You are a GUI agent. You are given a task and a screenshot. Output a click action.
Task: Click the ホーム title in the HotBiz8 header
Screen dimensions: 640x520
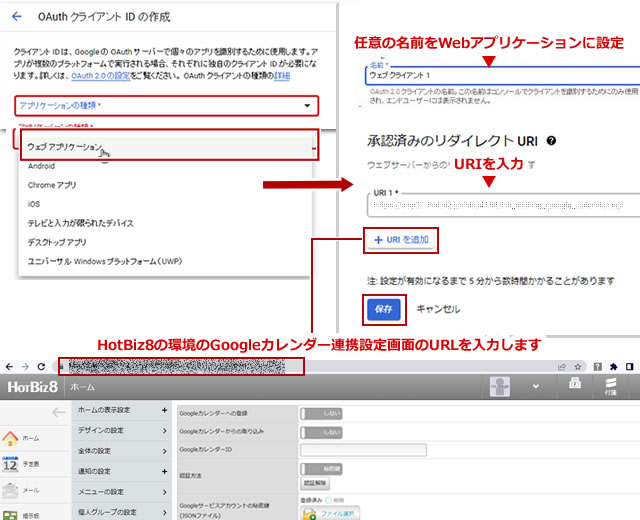pyautogui.click(x=82, y=387)
